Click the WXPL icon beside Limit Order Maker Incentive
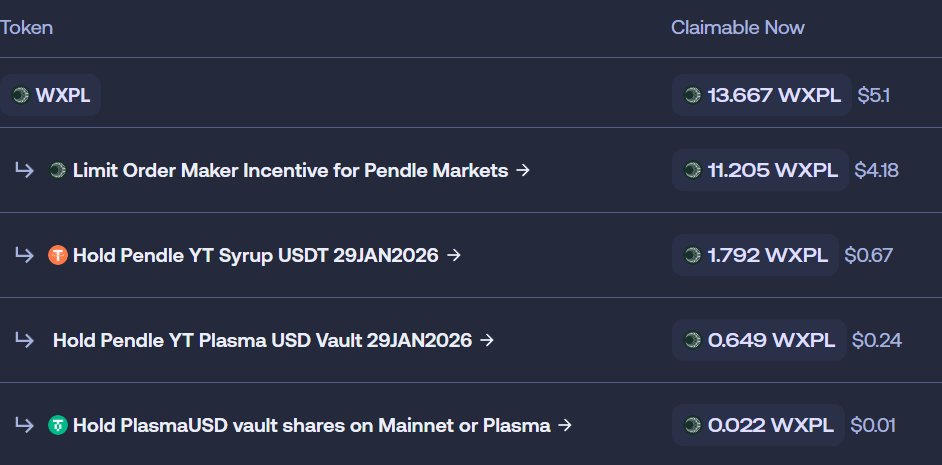Image resolution: width=942 pixels, height=465 pixels. coord(58,170)
